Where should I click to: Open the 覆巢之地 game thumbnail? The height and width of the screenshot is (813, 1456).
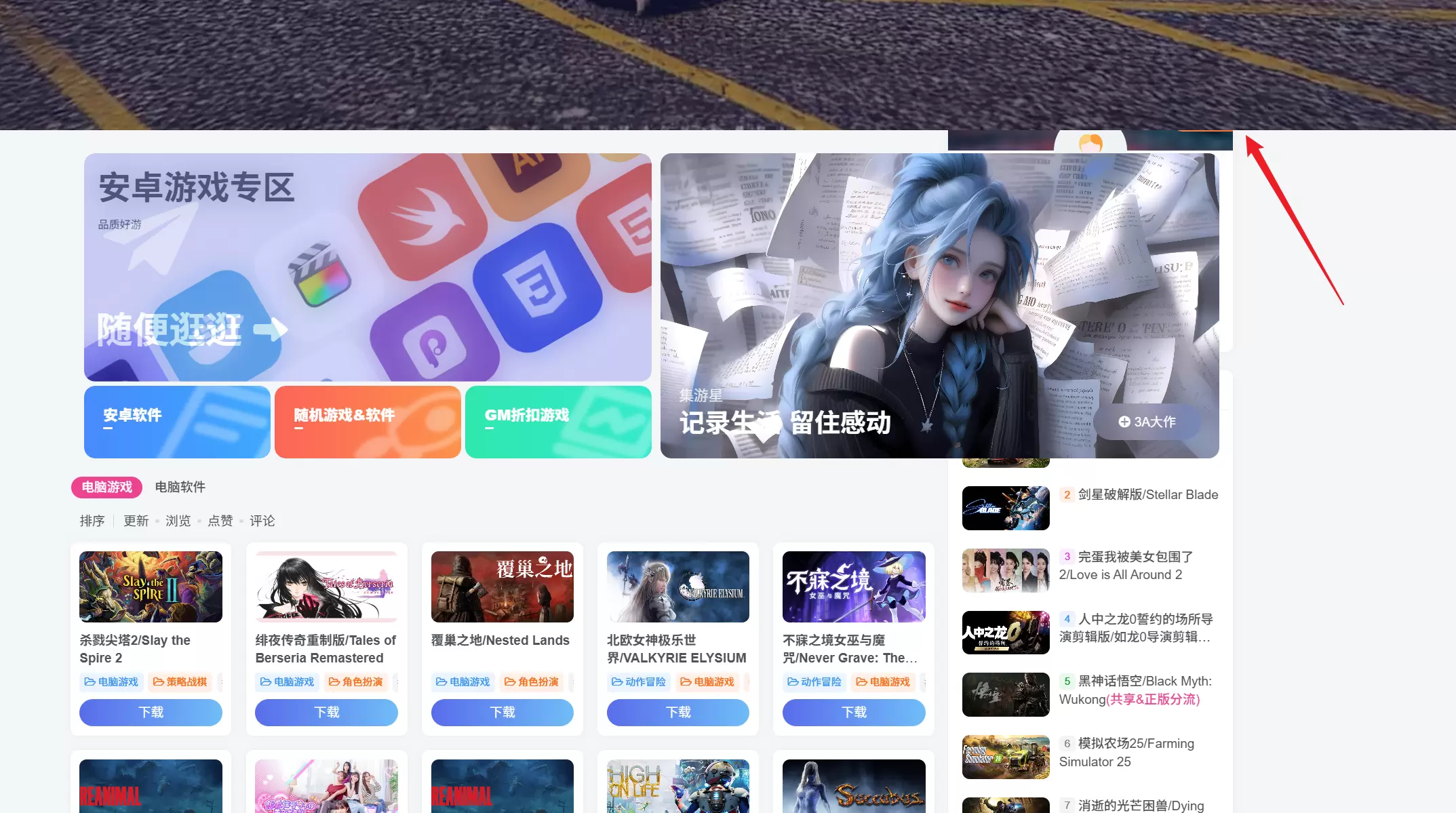coord(503,587)
